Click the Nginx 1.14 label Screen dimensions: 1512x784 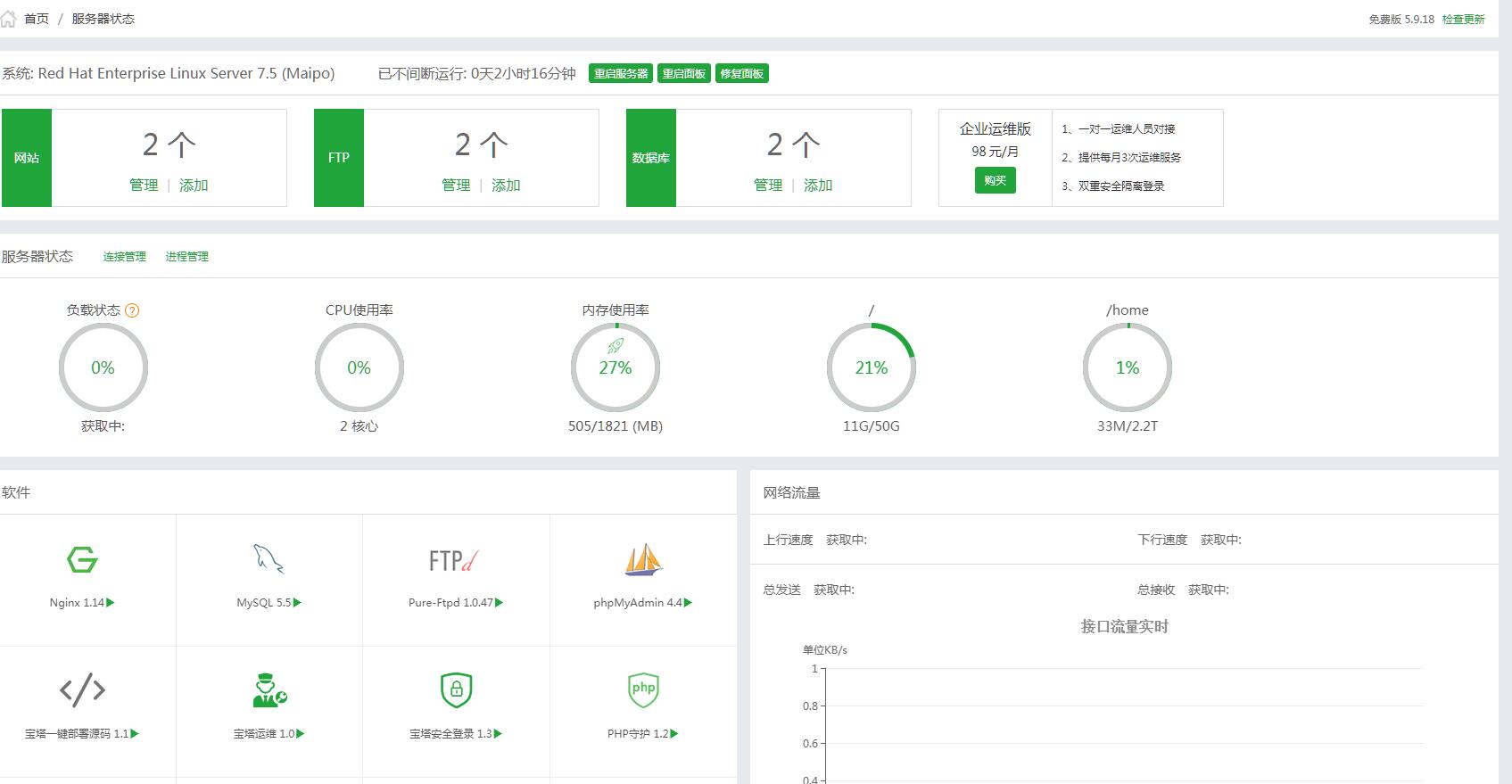coord(77,603)
